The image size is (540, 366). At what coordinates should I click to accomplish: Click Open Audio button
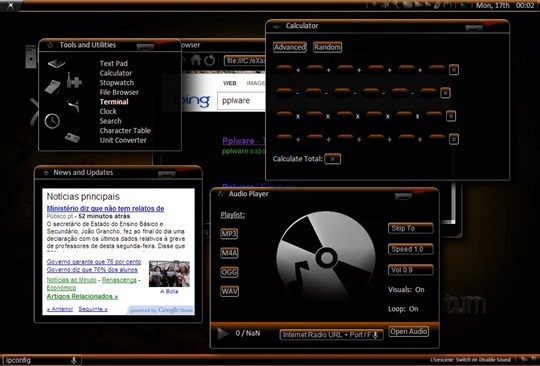tap(409, 332)
